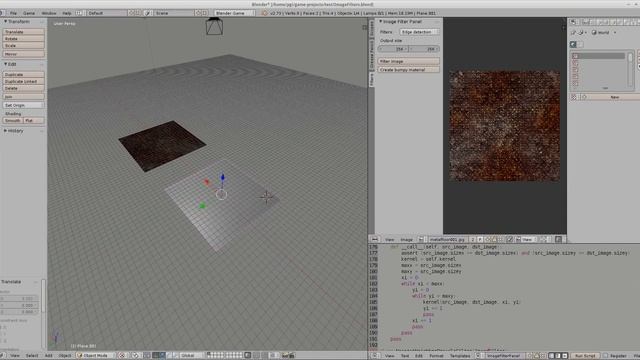Select the rusty textured plane in viewport
Viewport: 640px width, 360px height.
(x=162, y=145)
